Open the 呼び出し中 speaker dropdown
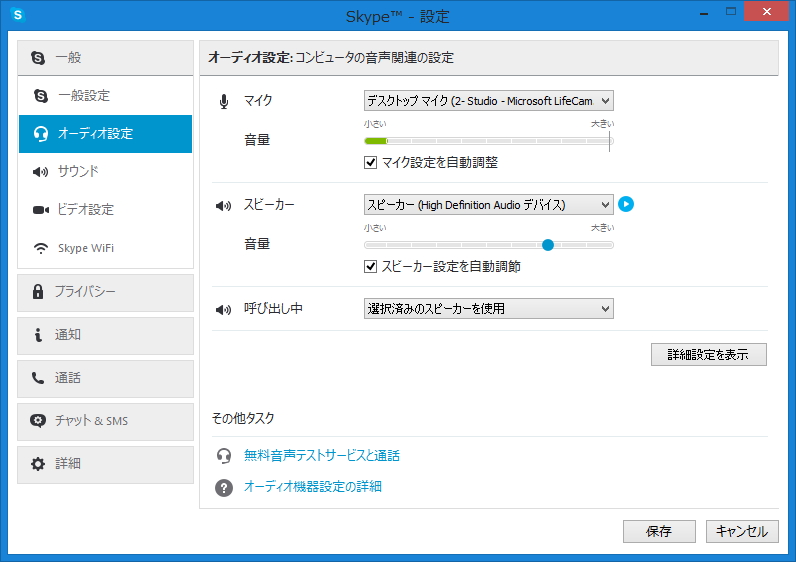 [488, 309]
